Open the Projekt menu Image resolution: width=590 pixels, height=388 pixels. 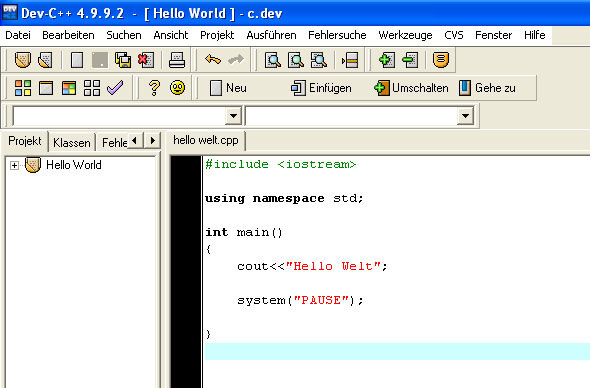(217, 35)
